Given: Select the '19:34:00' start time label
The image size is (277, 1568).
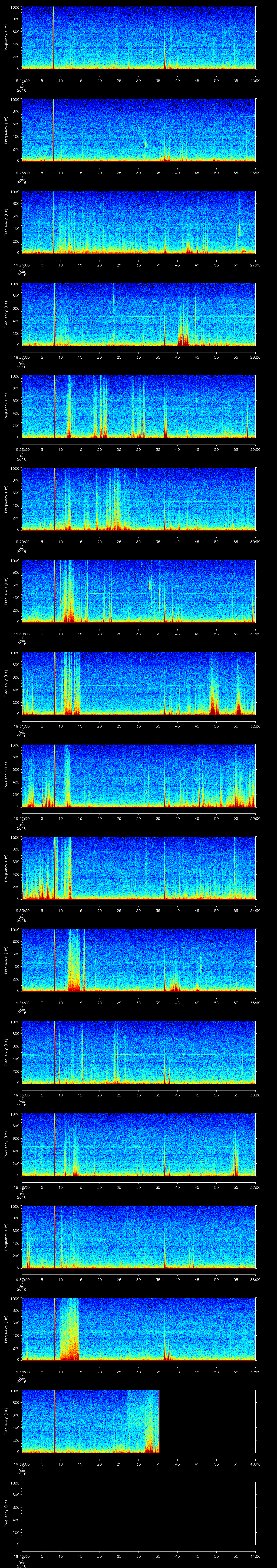Looking at the screenshot, I should [x=21, y=1003].
